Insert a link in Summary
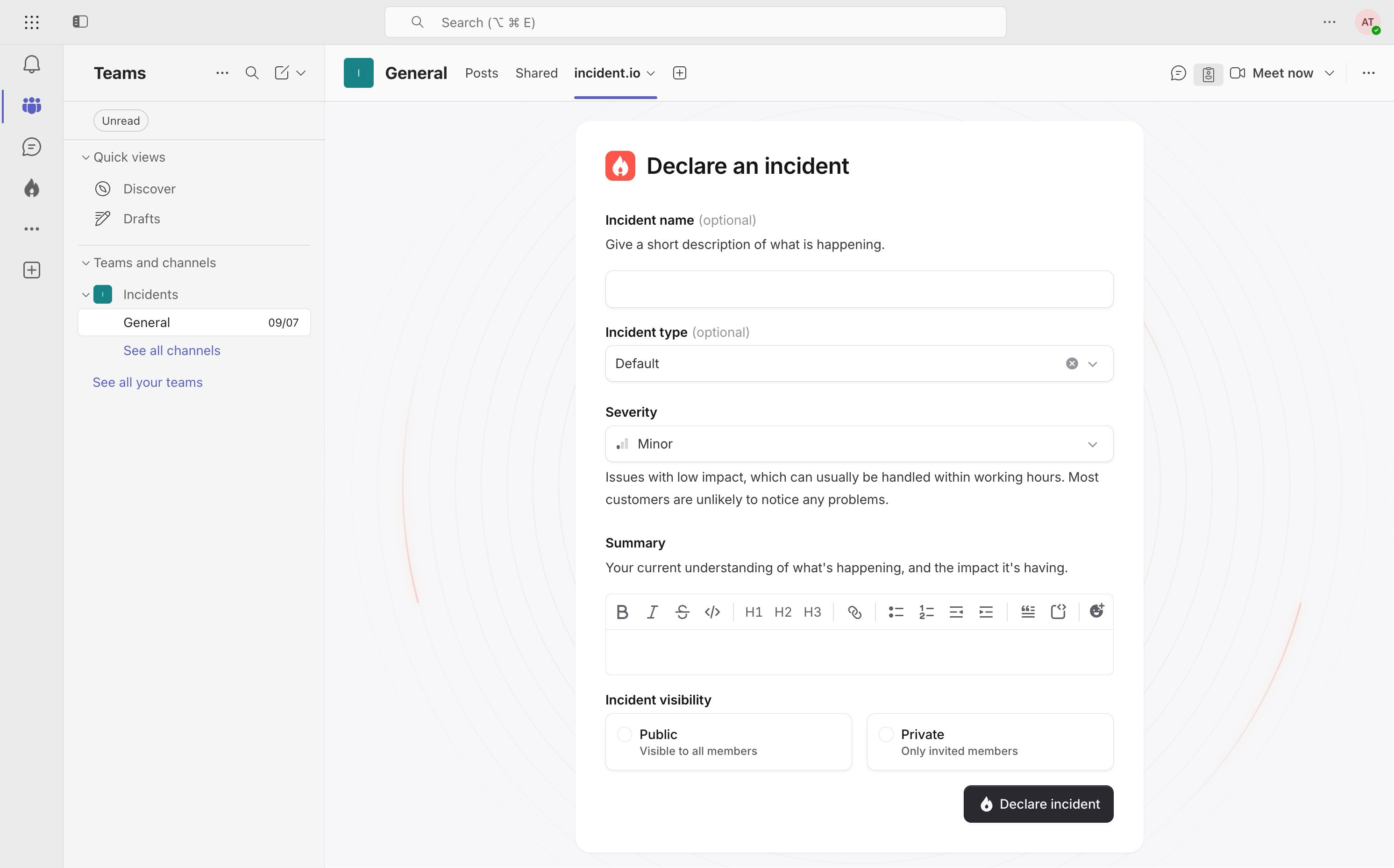The width and height of the screenshot is (1394, 868). (854, 612)
